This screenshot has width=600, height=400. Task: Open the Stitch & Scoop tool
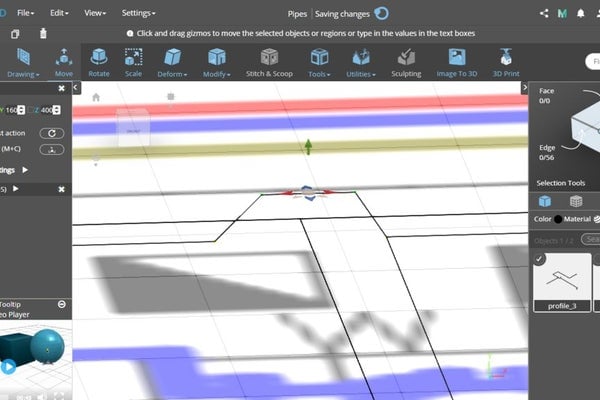point(269,61)
